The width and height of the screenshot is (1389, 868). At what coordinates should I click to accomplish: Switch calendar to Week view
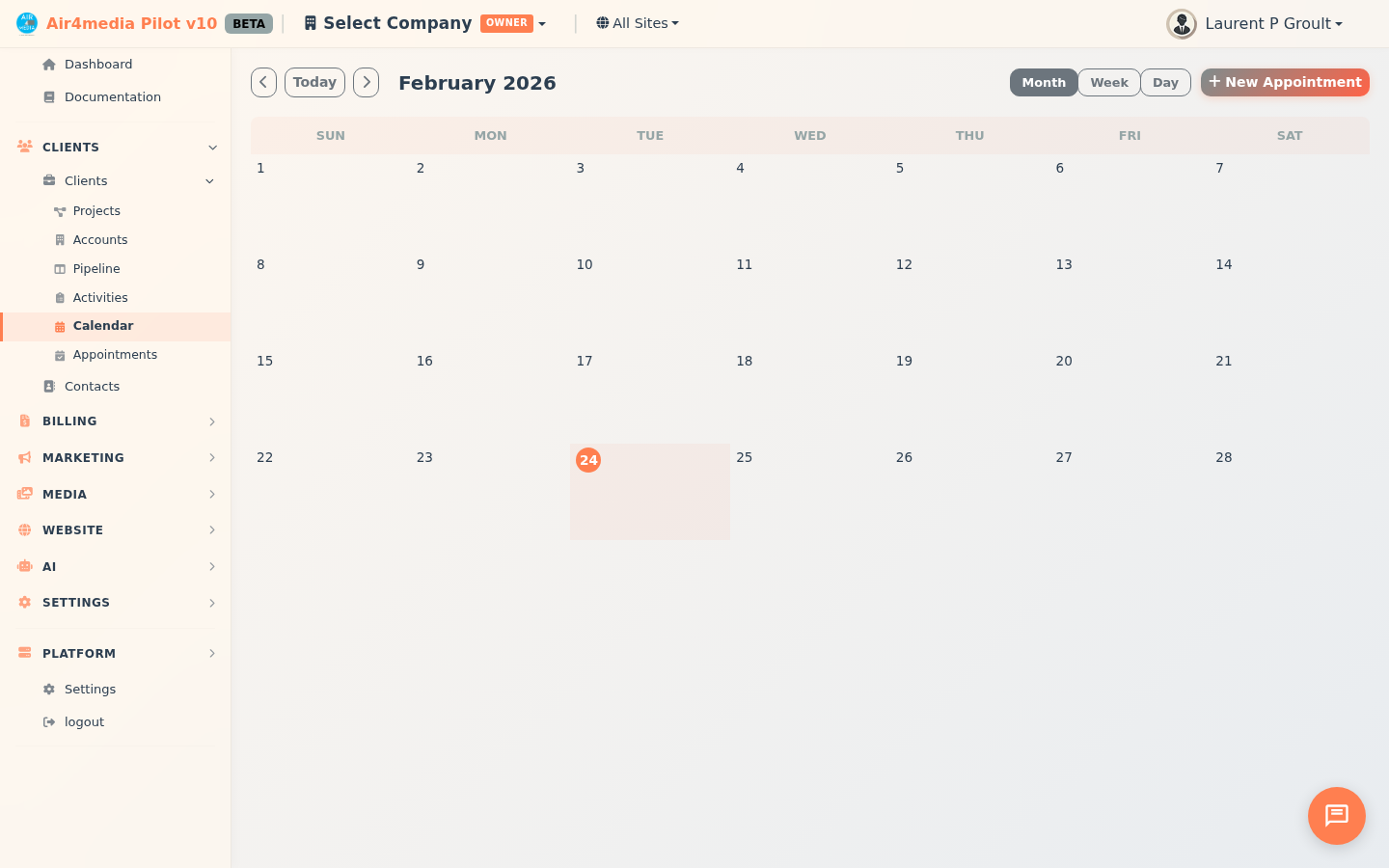[x=1108, y=82]
